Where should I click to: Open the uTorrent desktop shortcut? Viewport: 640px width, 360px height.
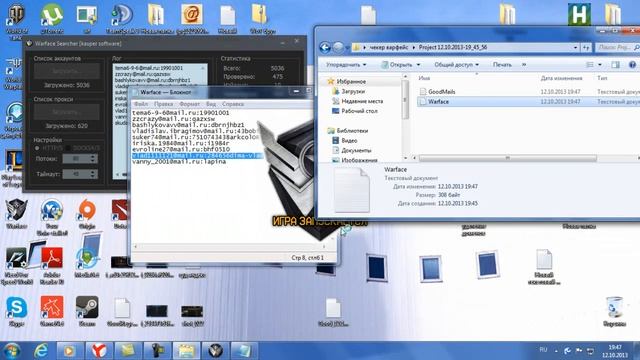pos(52,18)
